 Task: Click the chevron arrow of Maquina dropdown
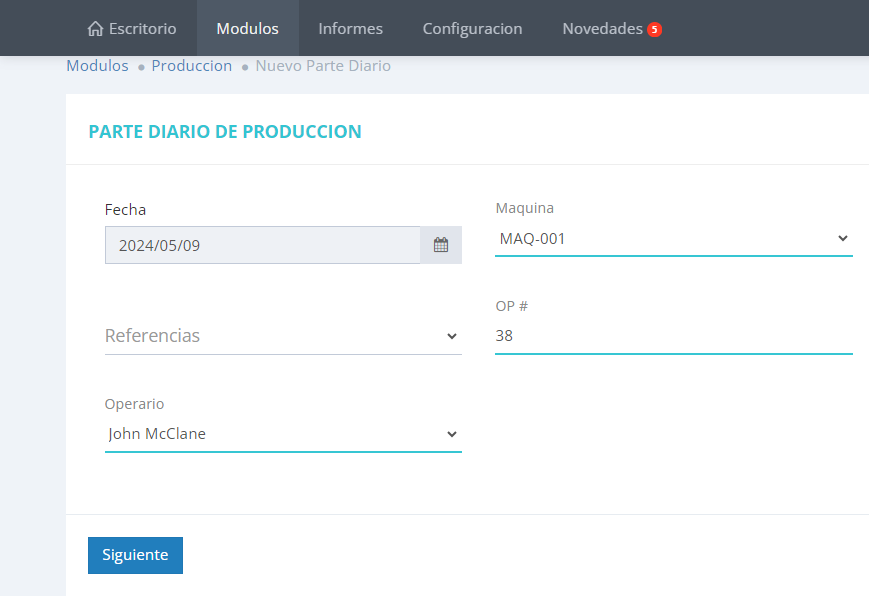pos(842,239)
